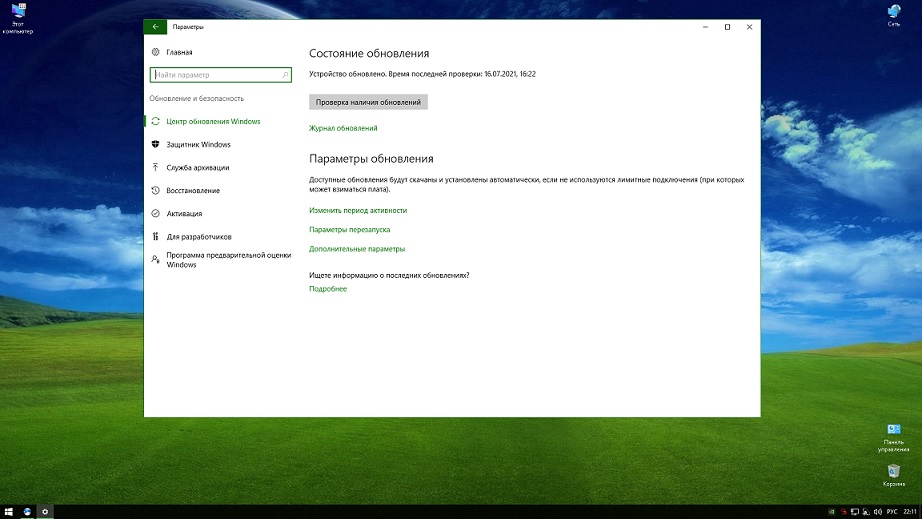
Task: Click the history clock icon for Восстановление
Action: coord(155,190)
